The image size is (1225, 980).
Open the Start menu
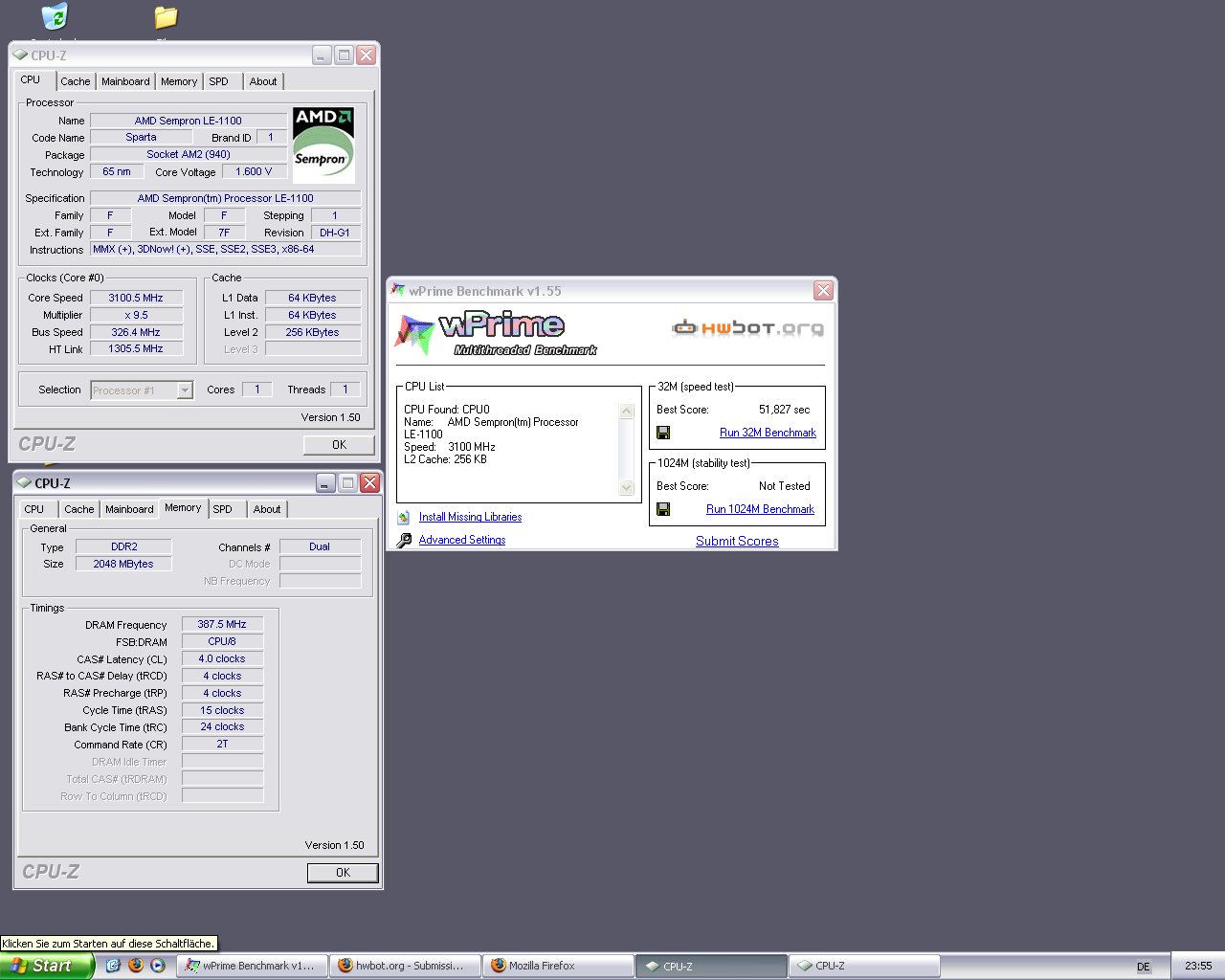[x=47, y=966]
